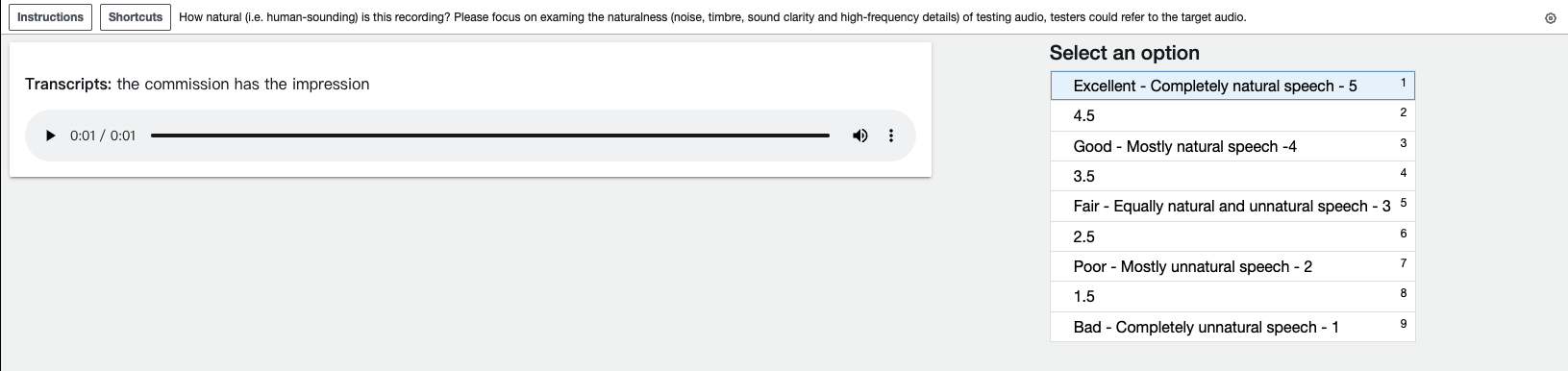
Task: Select Excellent - Completely natural speech - 5
Action: click(x=1232, y=86)
